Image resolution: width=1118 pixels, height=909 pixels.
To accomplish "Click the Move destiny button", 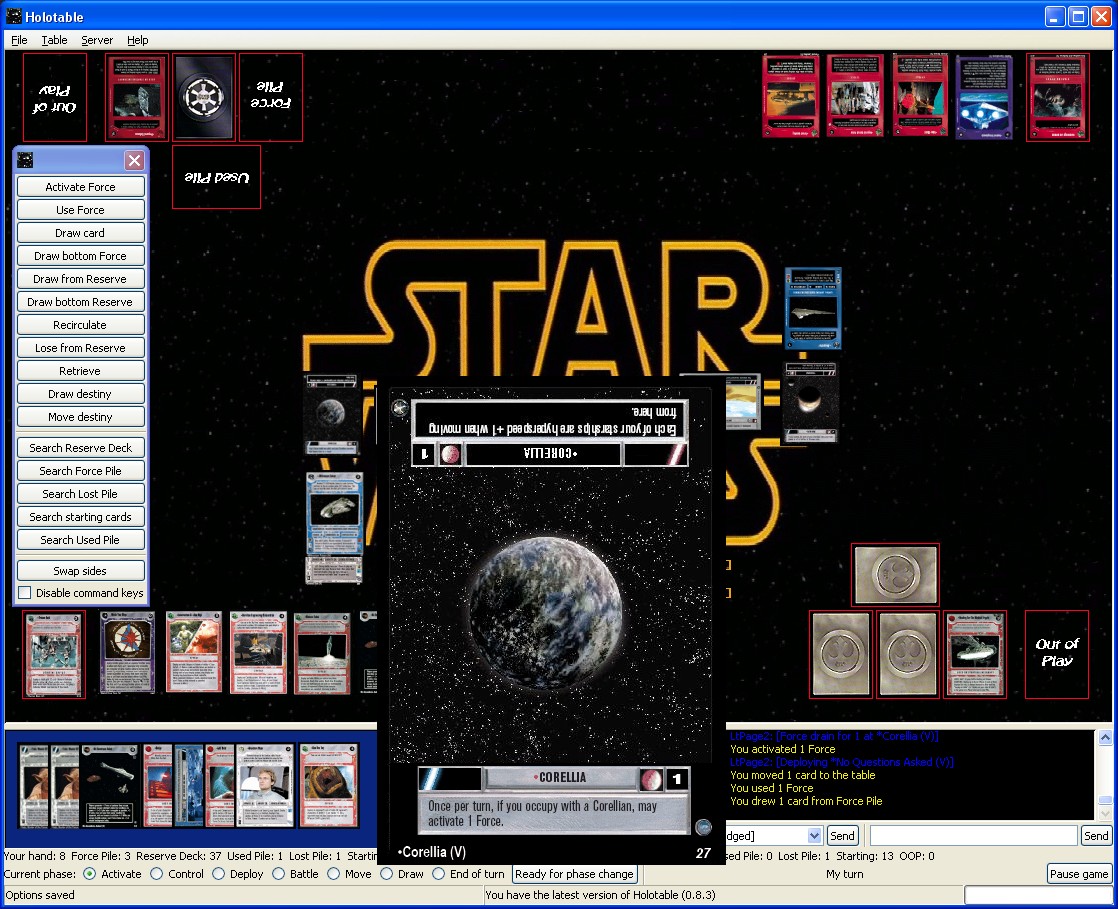I will [81, 417].
